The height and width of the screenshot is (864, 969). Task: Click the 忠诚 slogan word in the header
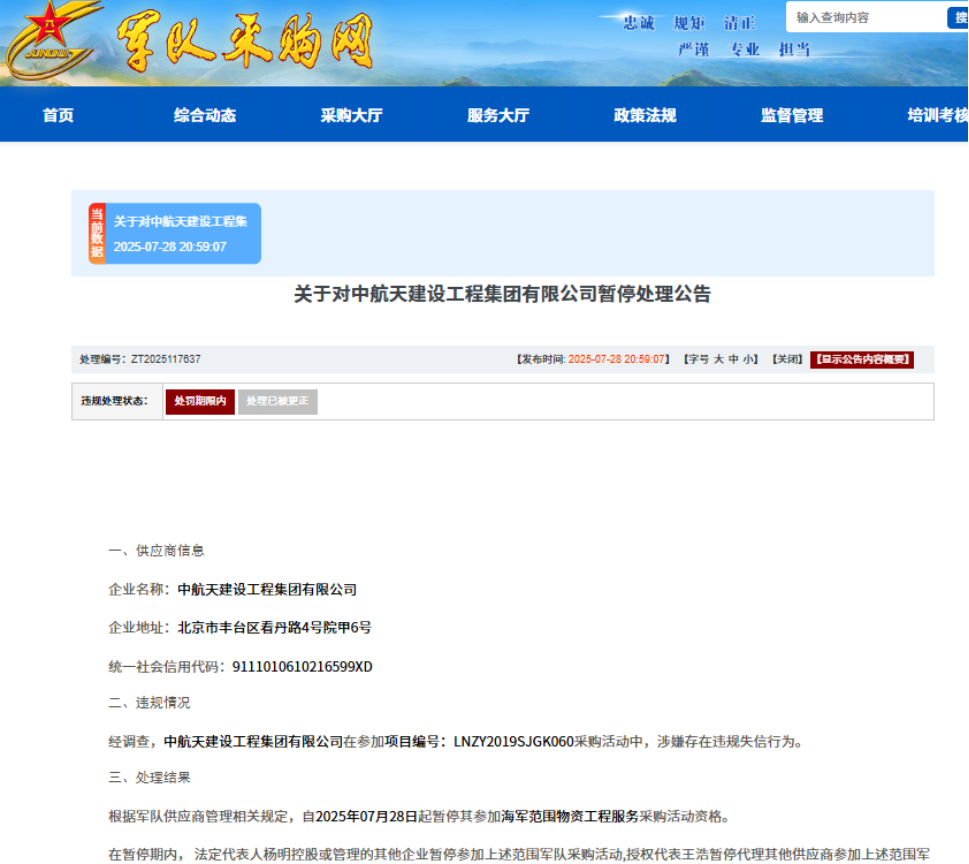639,23
